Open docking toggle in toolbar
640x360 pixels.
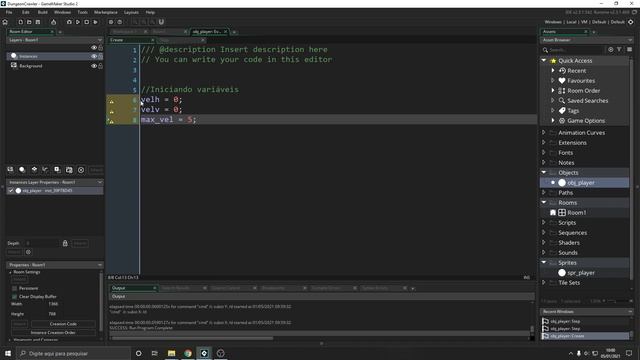coord(161,22)
